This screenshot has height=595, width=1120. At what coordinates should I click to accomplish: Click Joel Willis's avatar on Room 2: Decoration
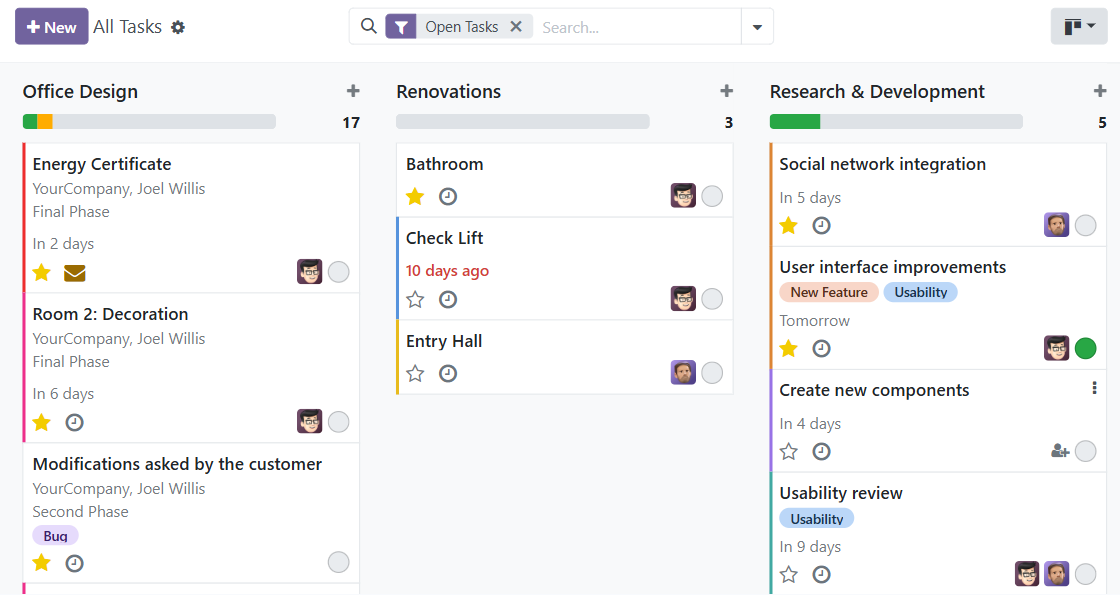point(310,422)
